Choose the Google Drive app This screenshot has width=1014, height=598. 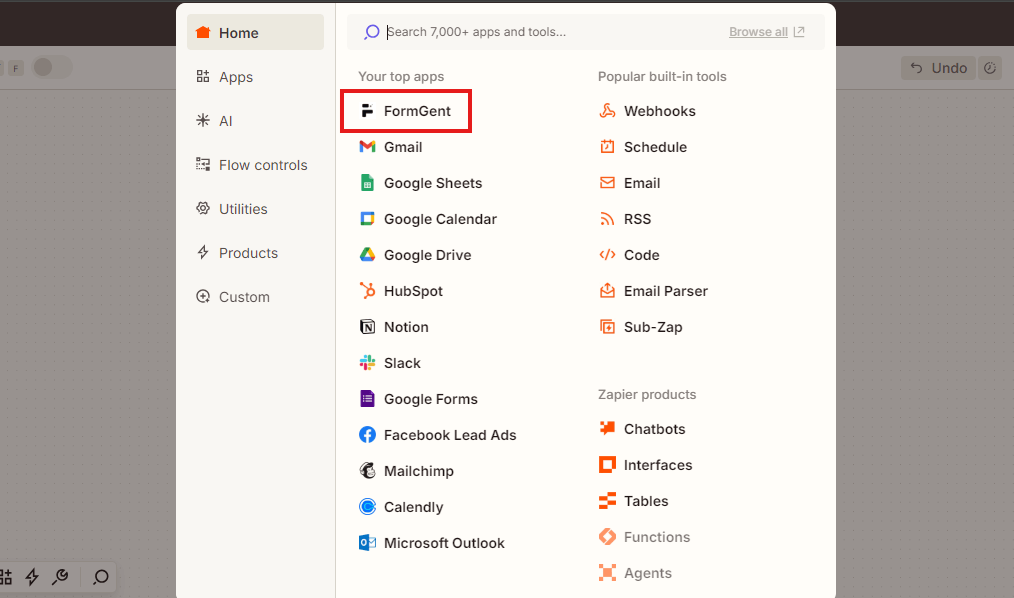tap(415, 255)
